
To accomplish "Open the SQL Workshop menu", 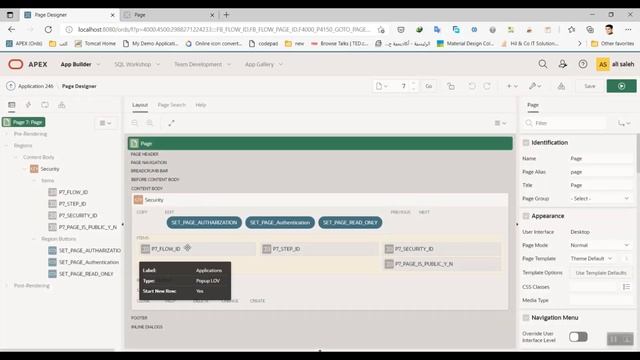I will (137, 64).
